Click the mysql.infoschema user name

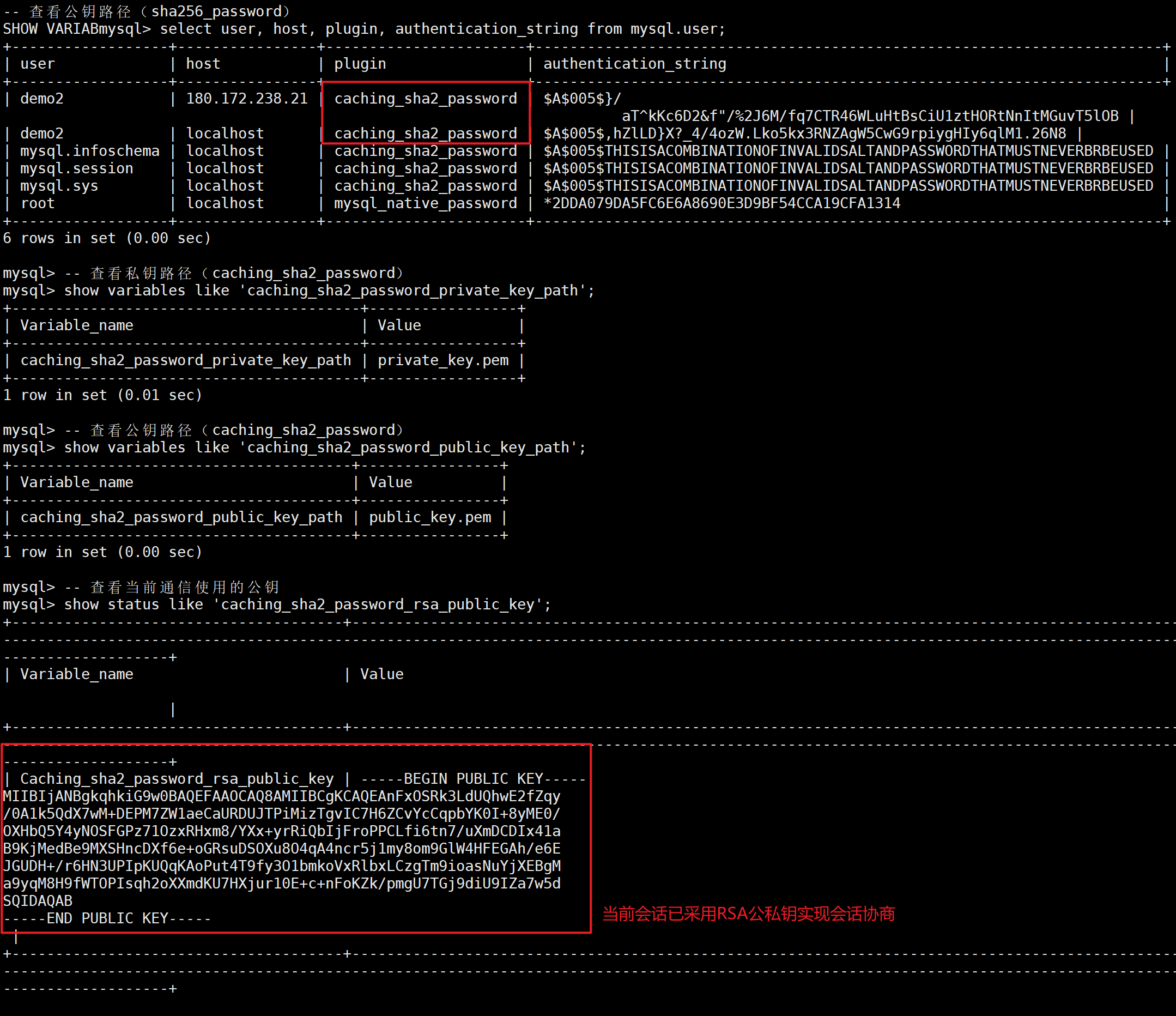90,151
